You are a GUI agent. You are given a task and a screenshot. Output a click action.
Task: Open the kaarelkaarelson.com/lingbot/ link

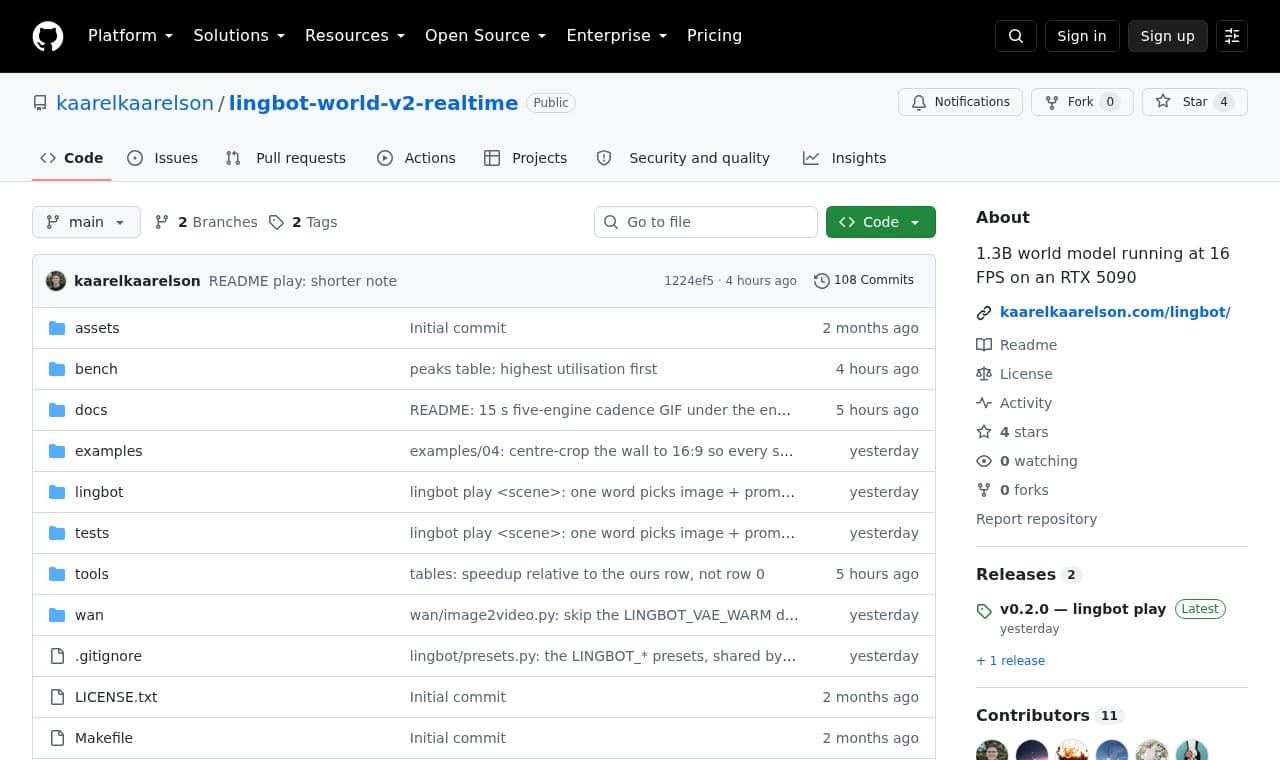[x=1115, y=312]
